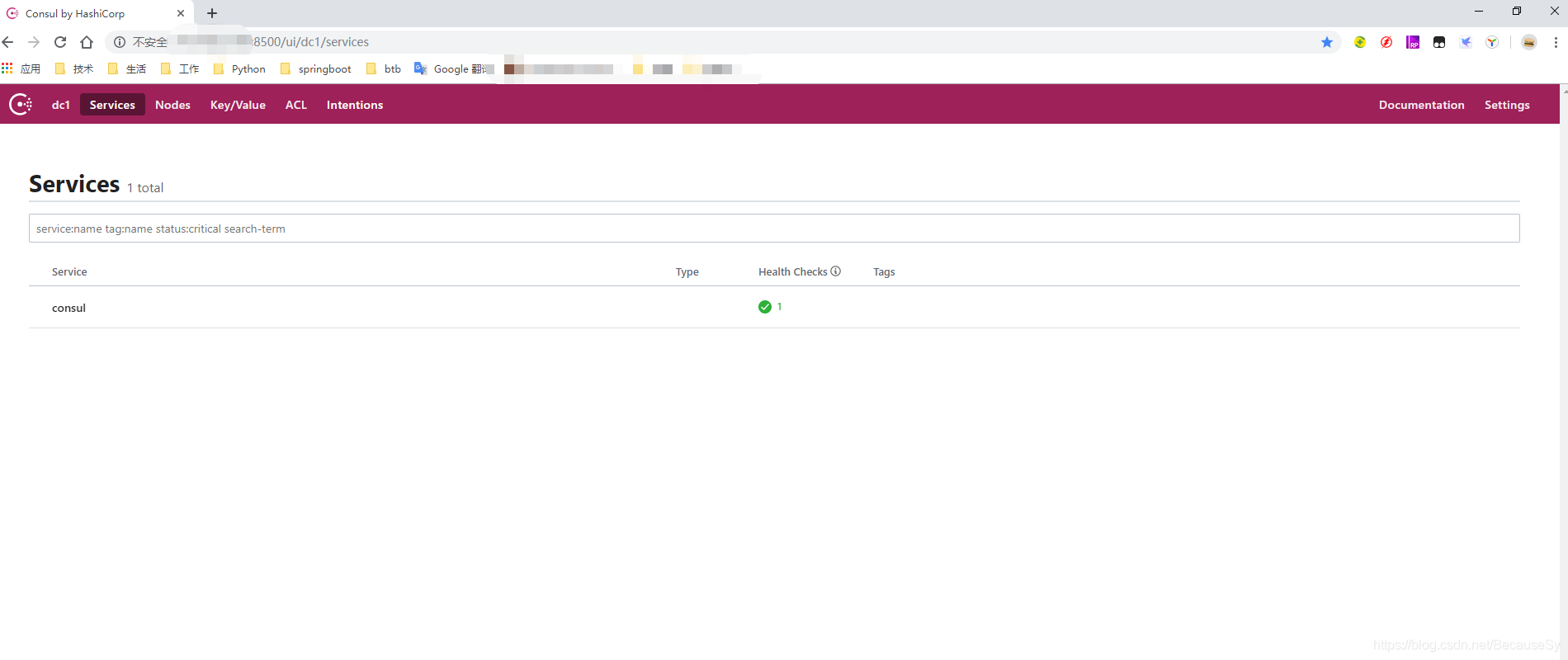This screenshot has width=1568, height=660.
Task: Click the purple RP extension icon
Action: (1413, 42)
